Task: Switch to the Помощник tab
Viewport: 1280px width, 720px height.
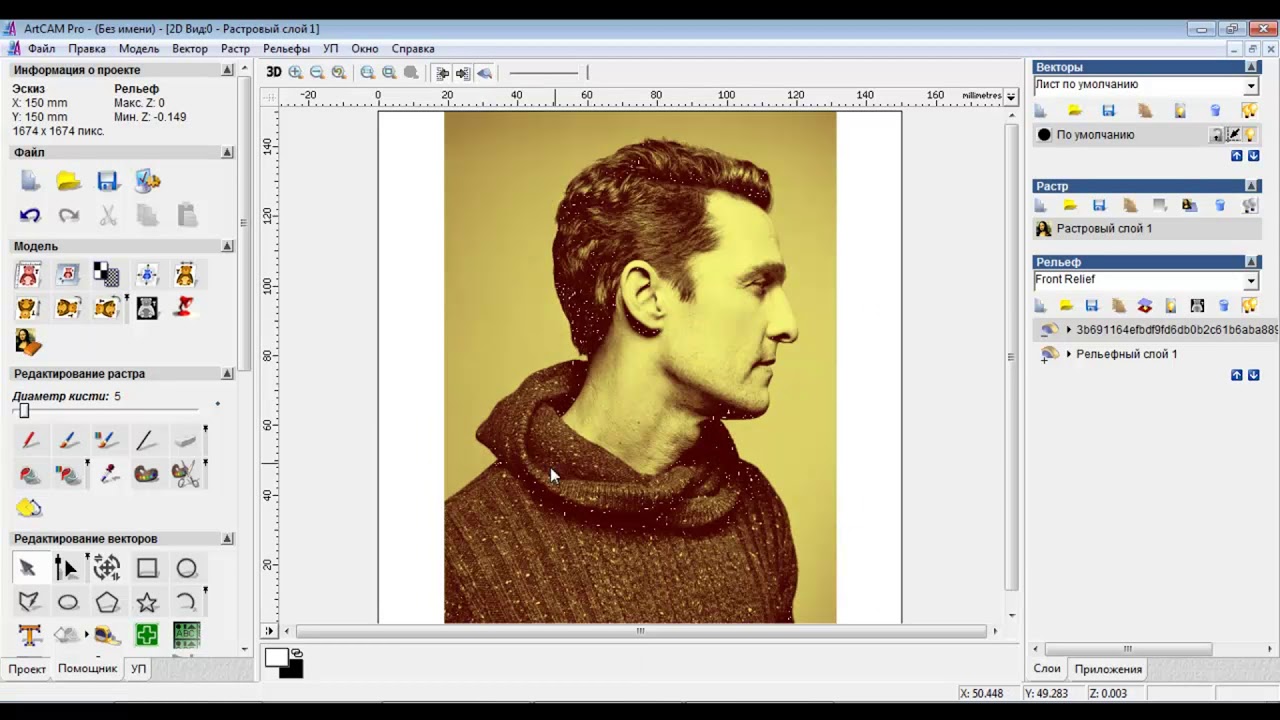Action: 87,668
